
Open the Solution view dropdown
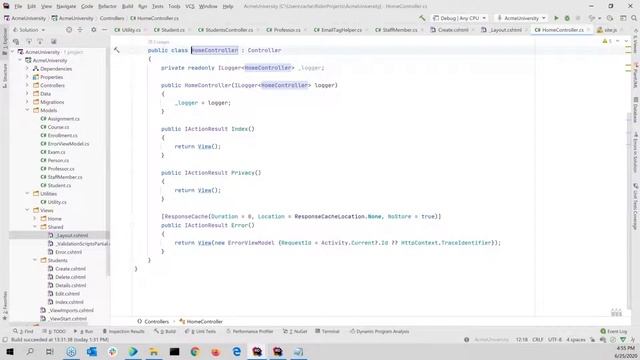pos(29,30)
